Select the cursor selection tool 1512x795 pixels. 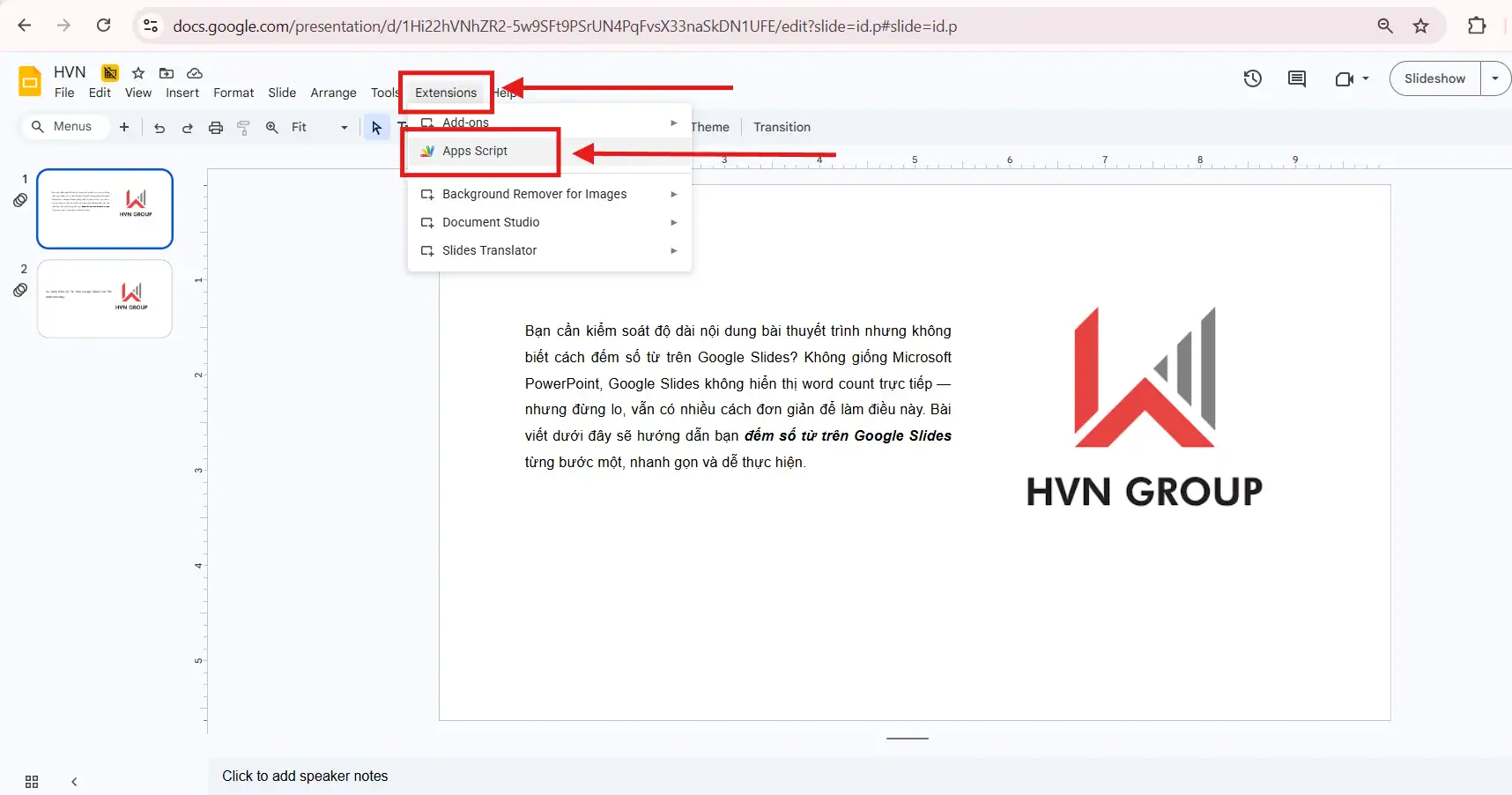[x=376, y=127]
